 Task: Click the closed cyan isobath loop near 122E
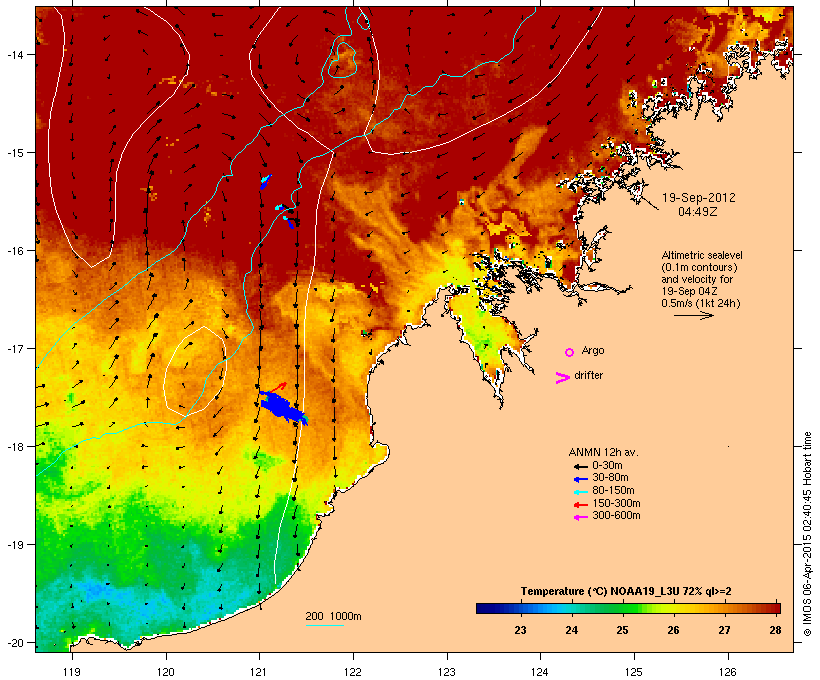(x=343, y=60)
